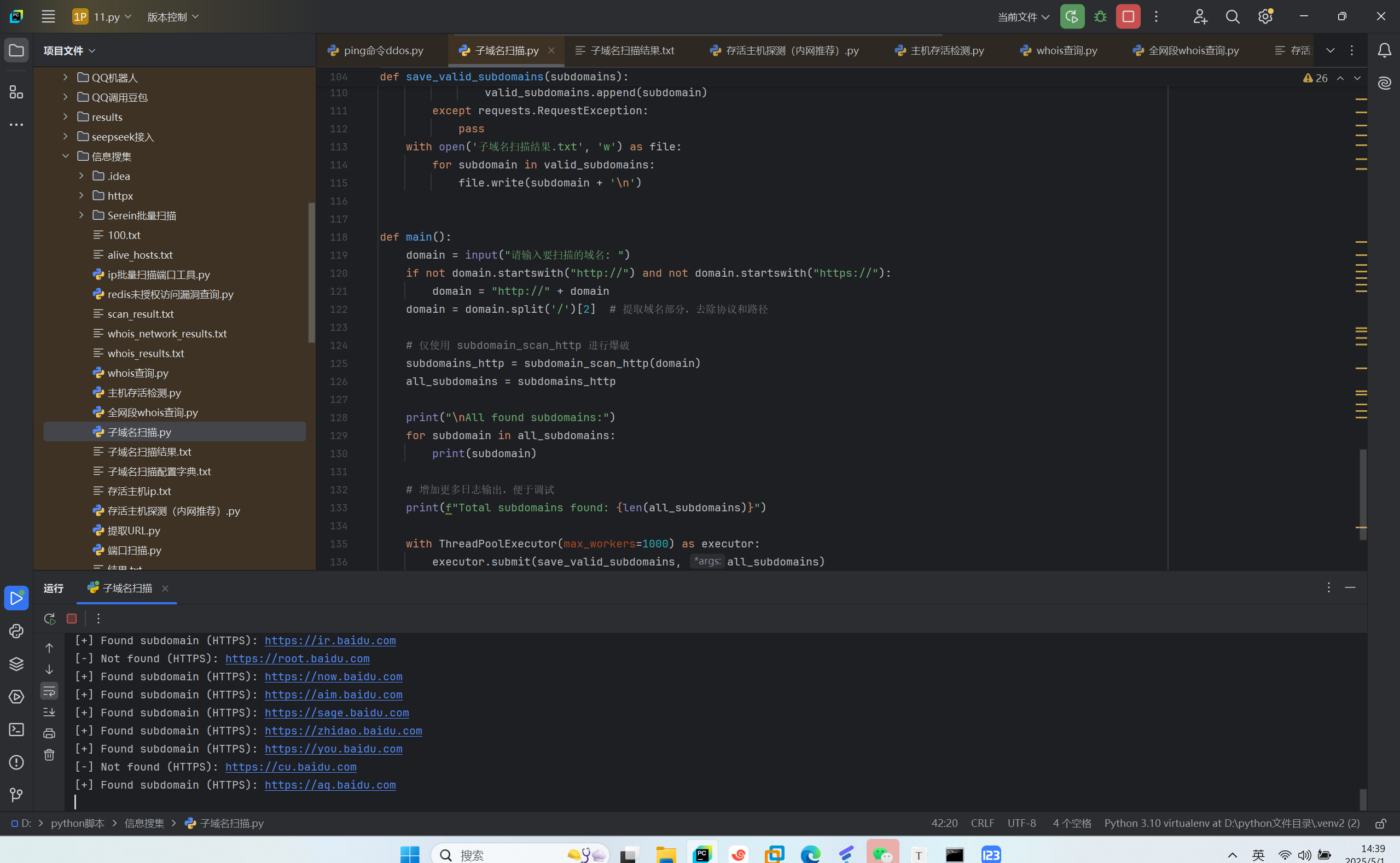
Task: Open the Terminal tool window
Action: [16, 730]
